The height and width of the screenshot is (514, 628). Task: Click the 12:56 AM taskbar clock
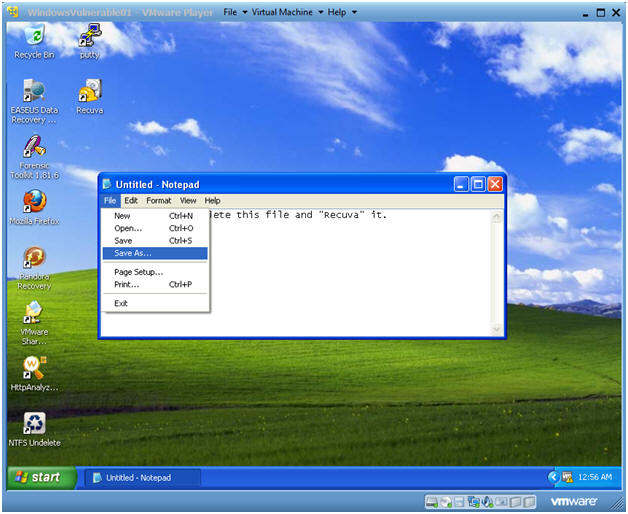pos(595,477)
